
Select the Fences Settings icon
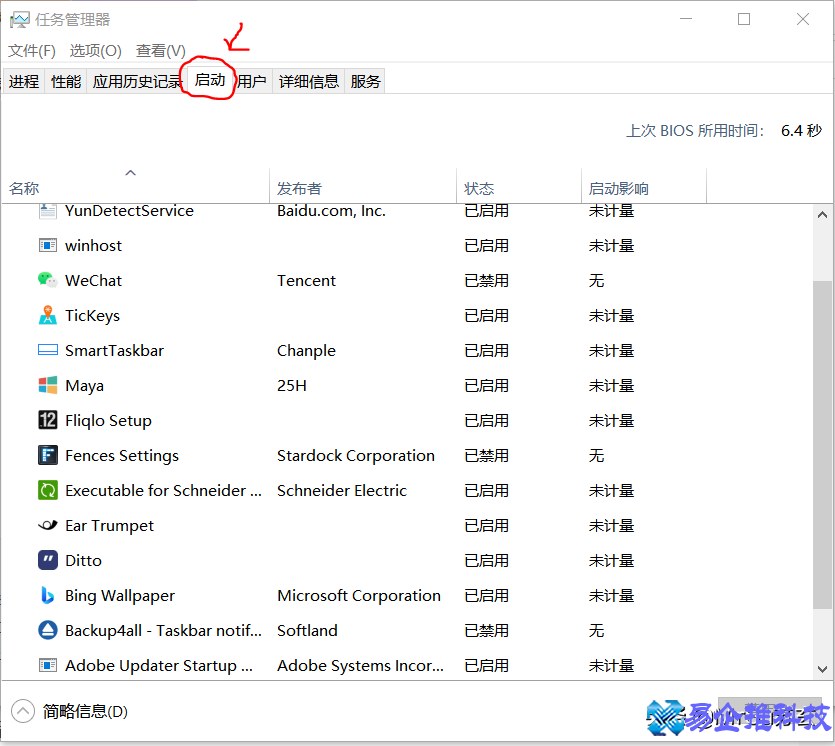(x=48, y=456)
